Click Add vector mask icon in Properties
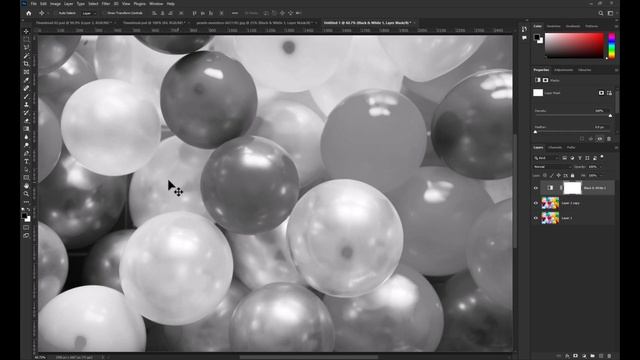The width and height of the screenshot is (640, 360). coord(609,93)
